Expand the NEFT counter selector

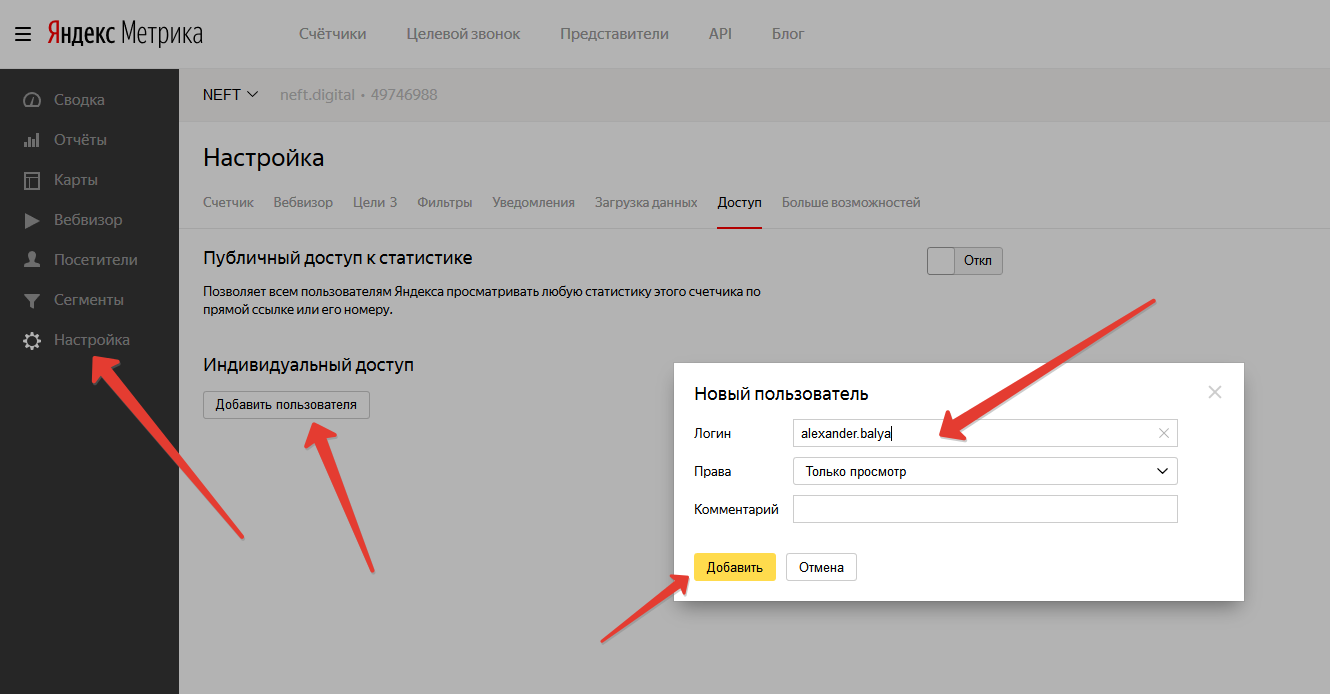231,95
